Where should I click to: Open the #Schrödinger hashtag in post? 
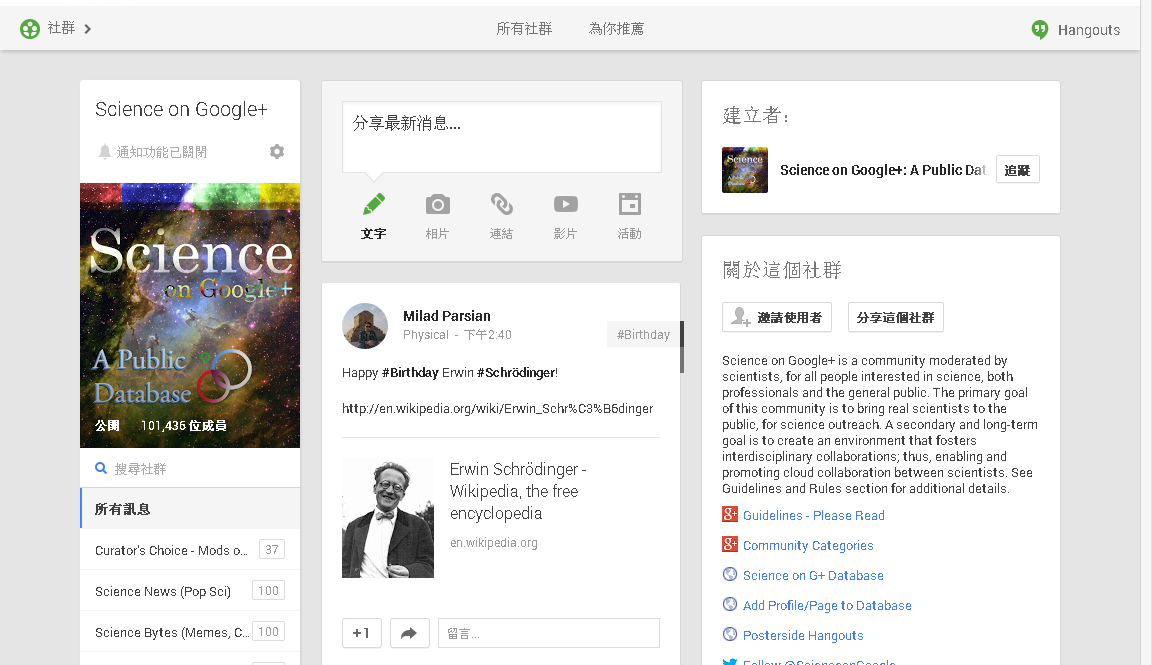[x=516, y=373]
